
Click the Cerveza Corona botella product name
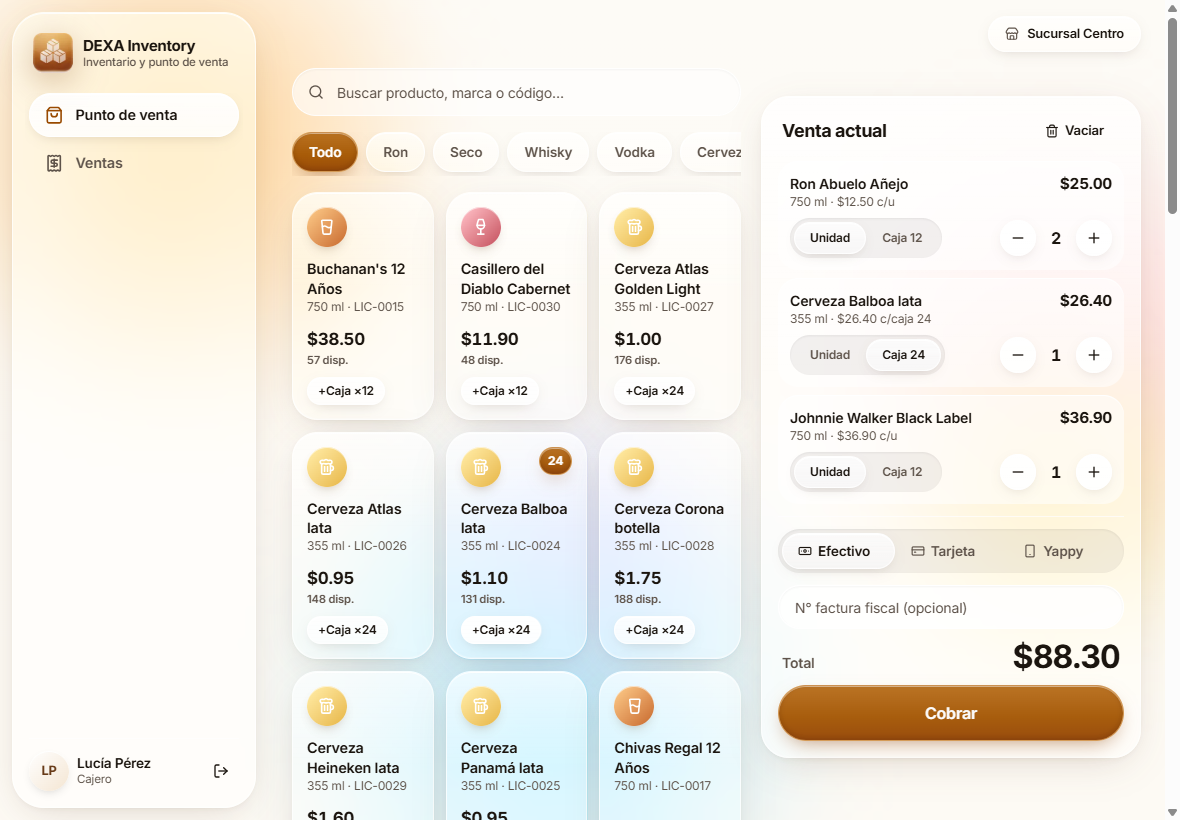[x=669, y=518]
